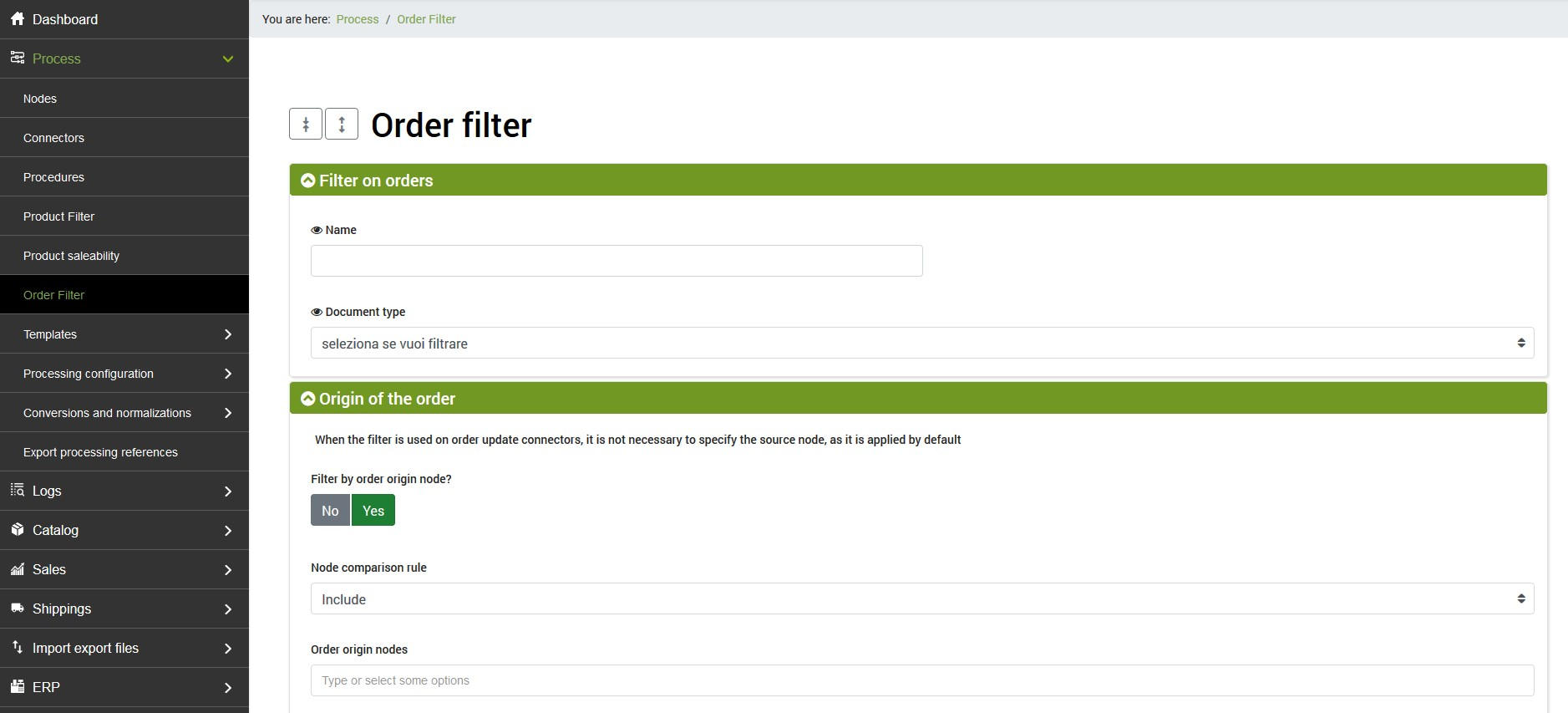Screen dimensions: 1568x713
Task: Set origin node filter to Yes
Action: tap(373, 511)
